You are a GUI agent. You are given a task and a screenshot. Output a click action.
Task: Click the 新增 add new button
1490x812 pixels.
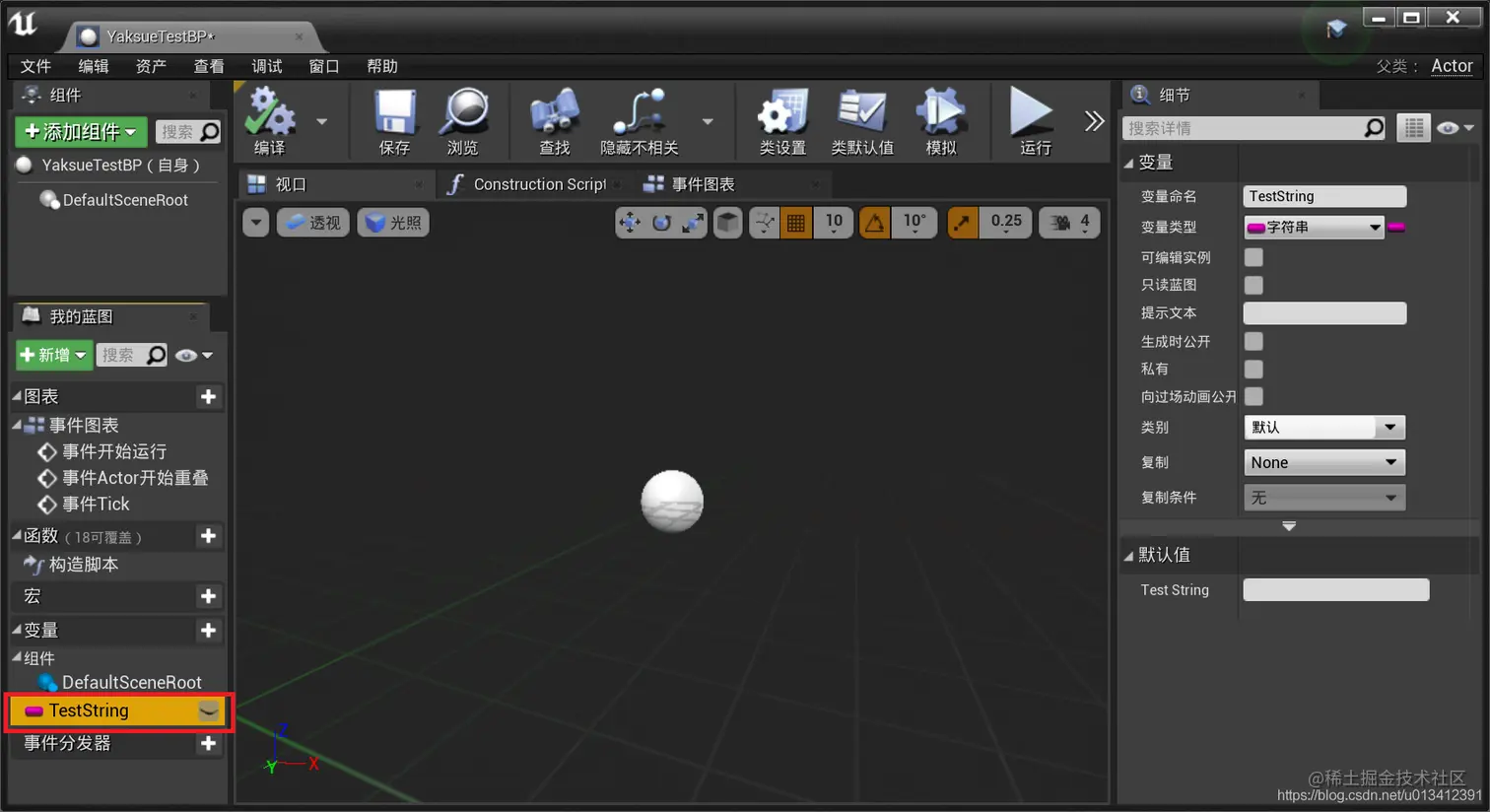(x=54, y=355)
